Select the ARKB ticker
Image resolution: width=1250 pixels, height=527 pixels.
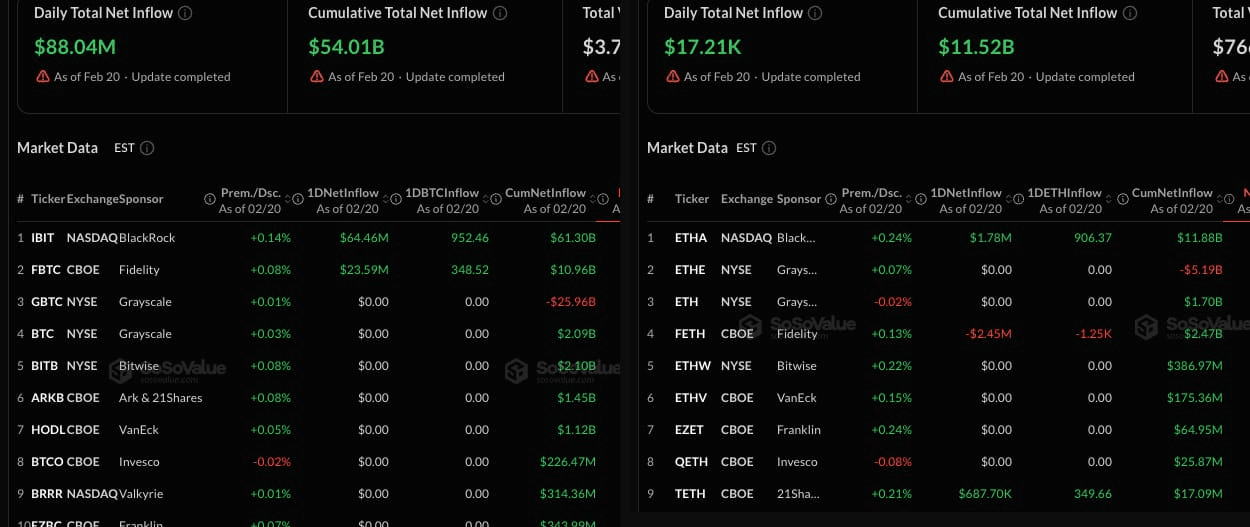(47, 398)
